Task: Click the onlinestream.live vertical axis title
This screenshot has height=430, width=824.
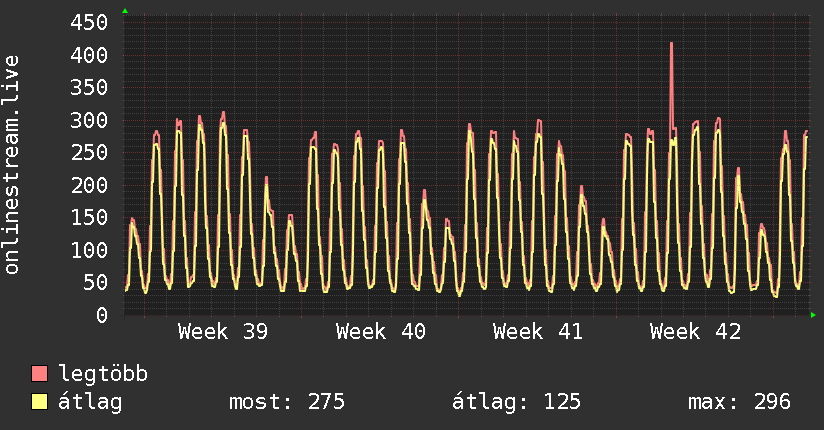Action: click(12, 165)
